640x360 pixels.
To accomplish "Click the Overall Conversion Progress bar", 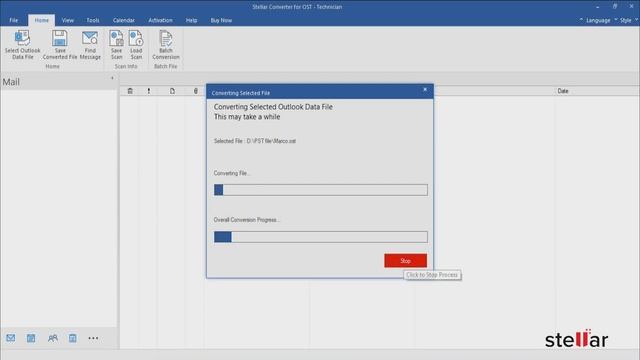I will tap(321, 237).
